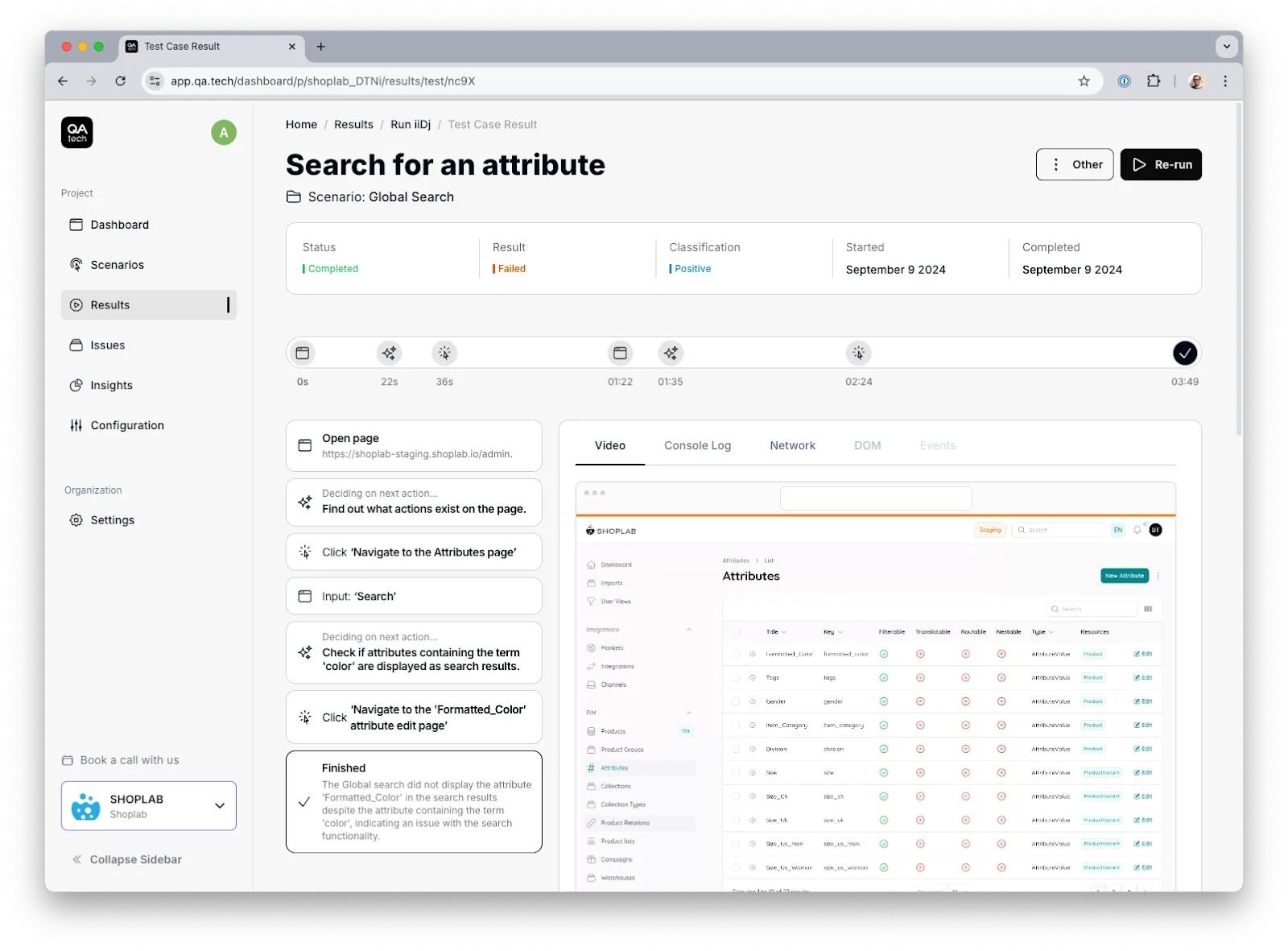Select the 'Test Case Result' browser tab
This screenshot has height=951, width=1288.
coord(213,47)
